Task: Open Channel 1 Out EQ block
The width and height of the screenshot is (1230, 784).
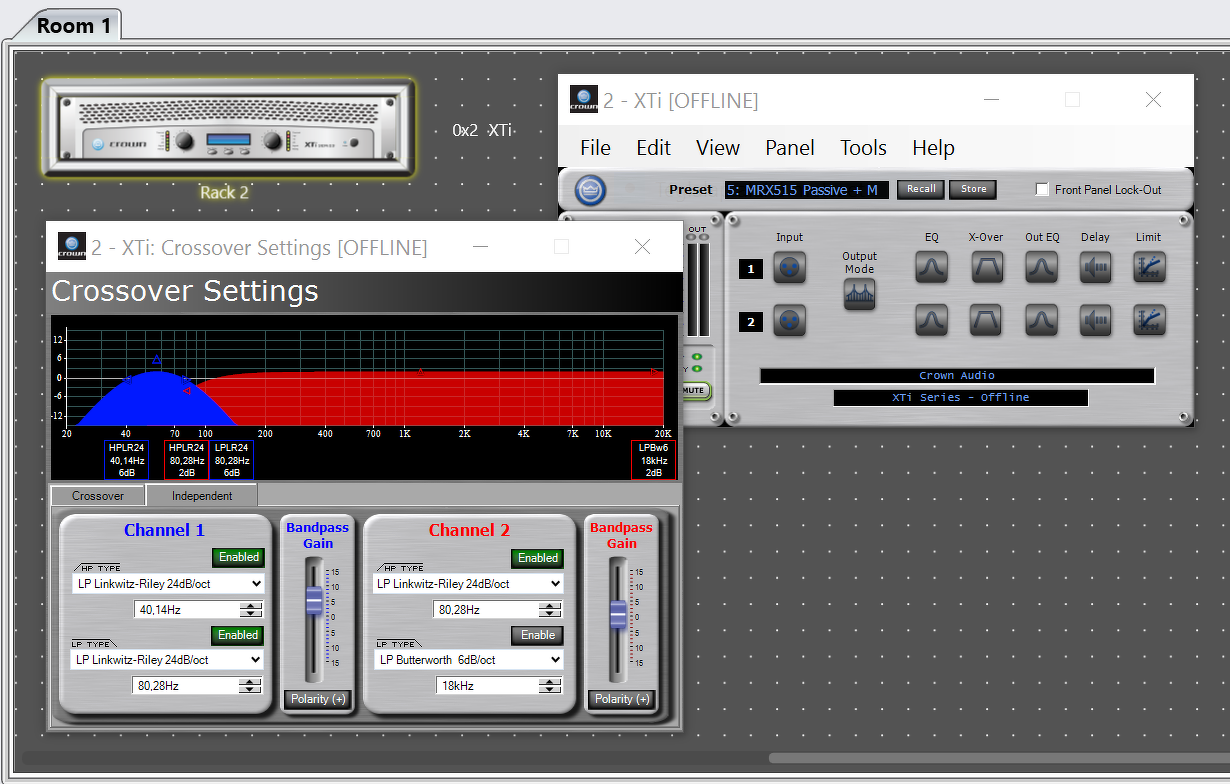Action: point(1042,267)
